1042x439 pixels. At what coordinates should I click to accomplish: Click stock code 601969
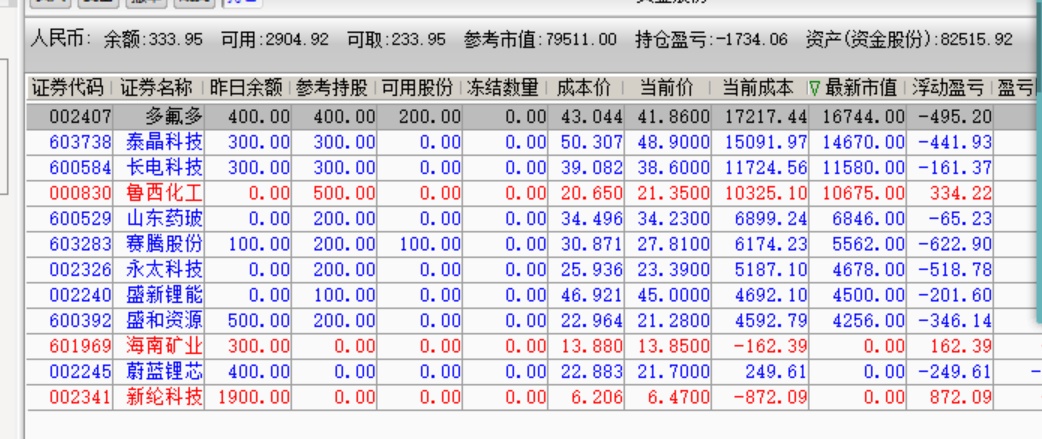(80, 346)
